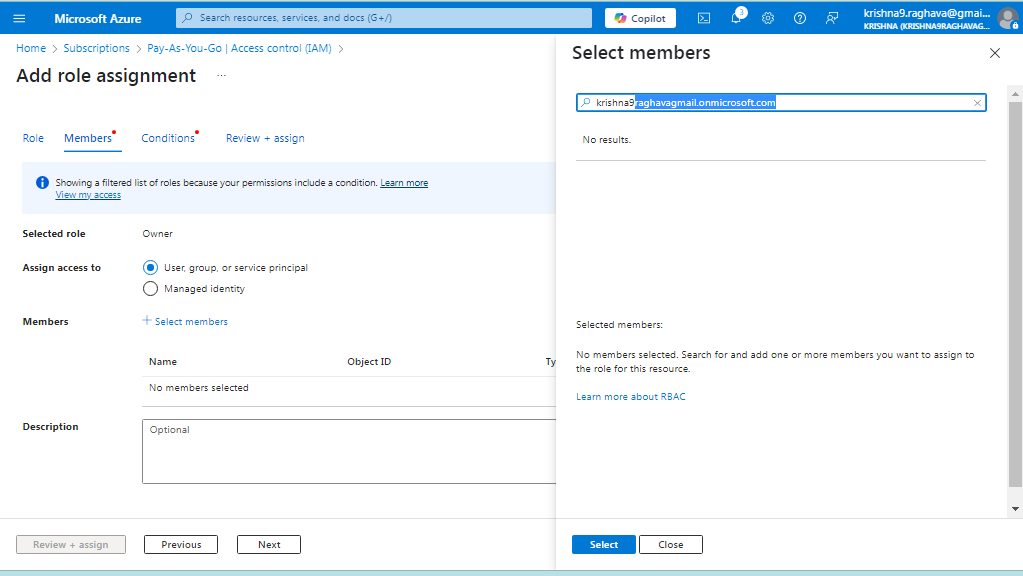Click + Select members link
The image size is (1023, 576).
coord(185,321)
